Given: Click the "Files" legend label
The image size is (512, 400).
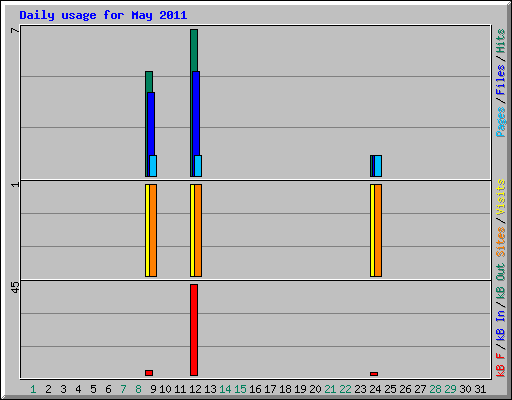Looking at the screenshot, I should pyautogui.click(x=501, y=79).
